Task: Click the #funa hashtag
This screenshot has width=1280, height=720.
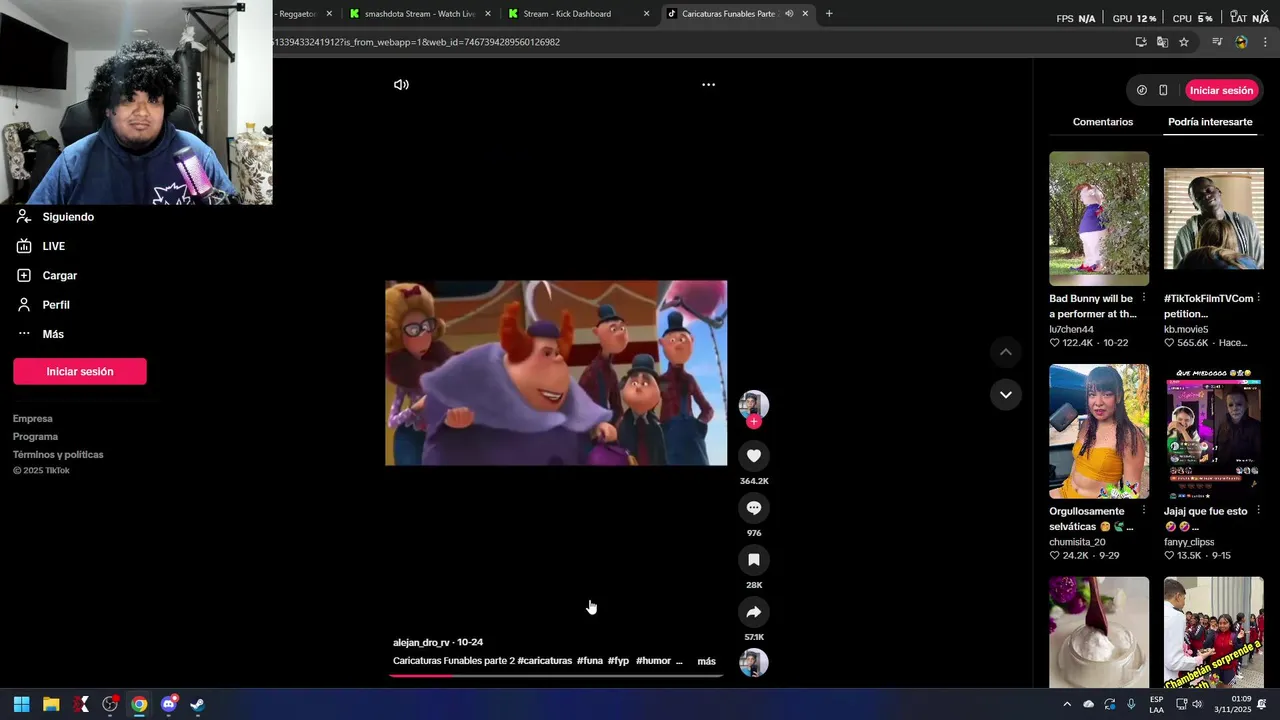Action: (x=590, y=661)
